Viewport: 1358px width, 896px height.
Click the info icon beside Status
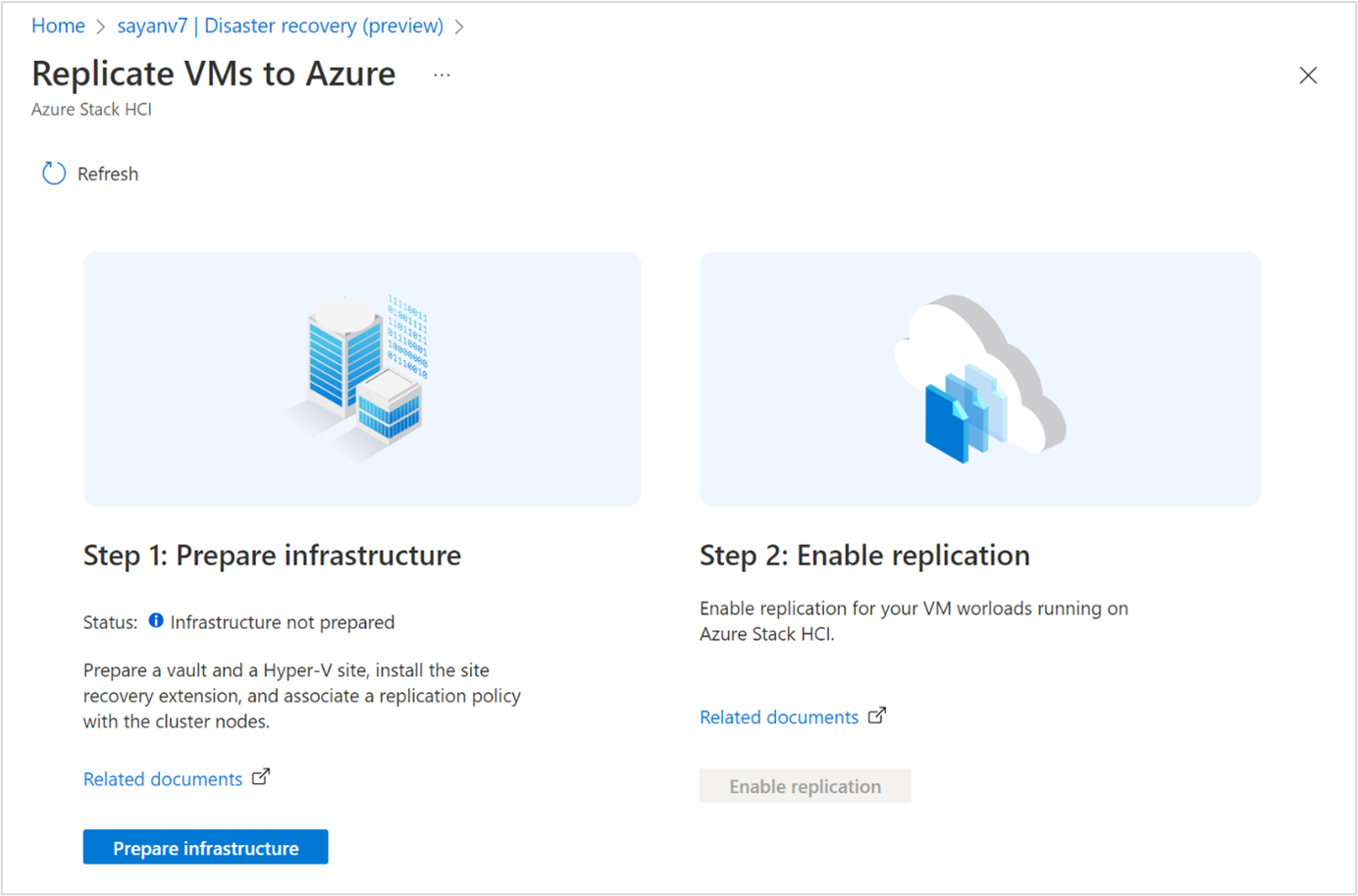tap(156, 620)
